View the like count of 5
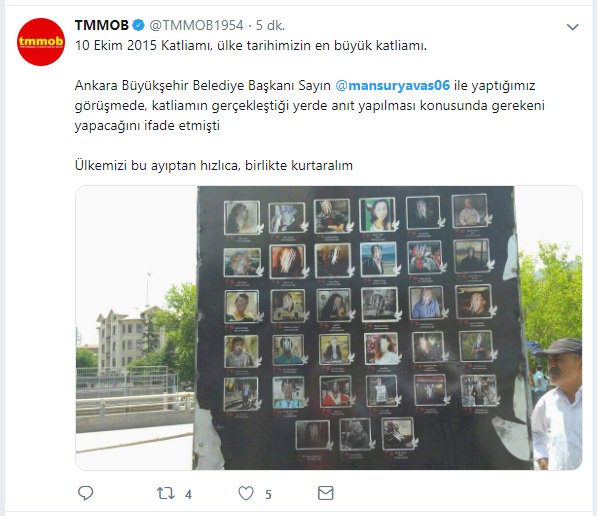This screenshot has height=516, width=597. pos(268,494)
